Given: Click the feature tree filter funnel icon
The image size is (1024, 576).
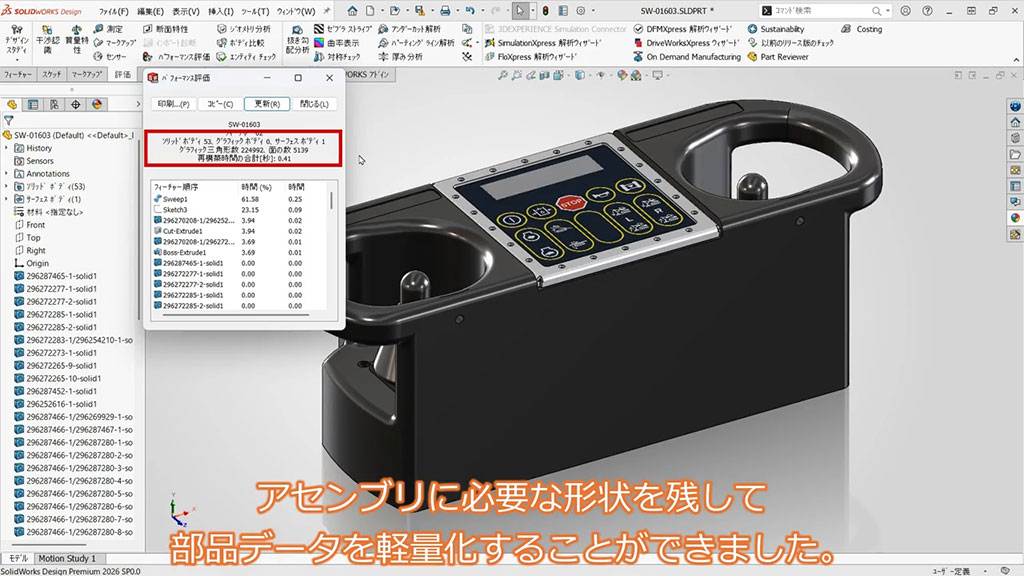Looking at the screenshot, I should point(9,120).
